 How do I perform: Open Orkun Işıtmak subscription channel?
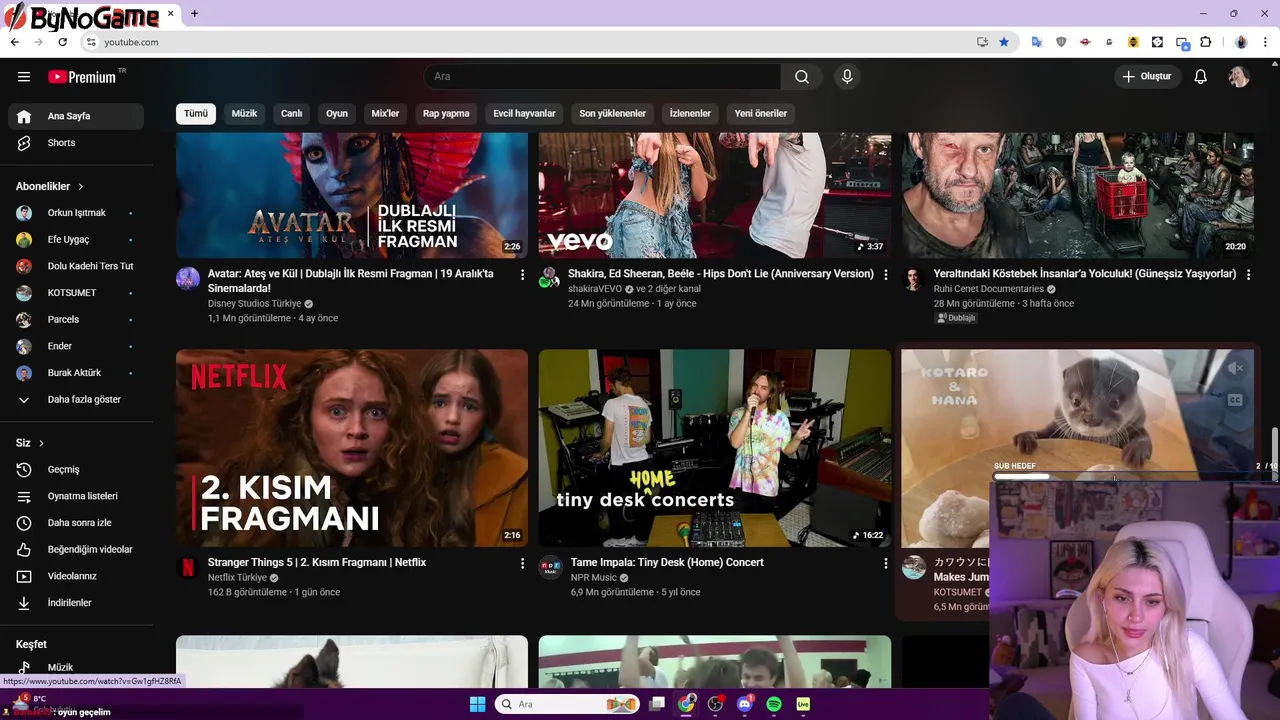click(76, 213)
